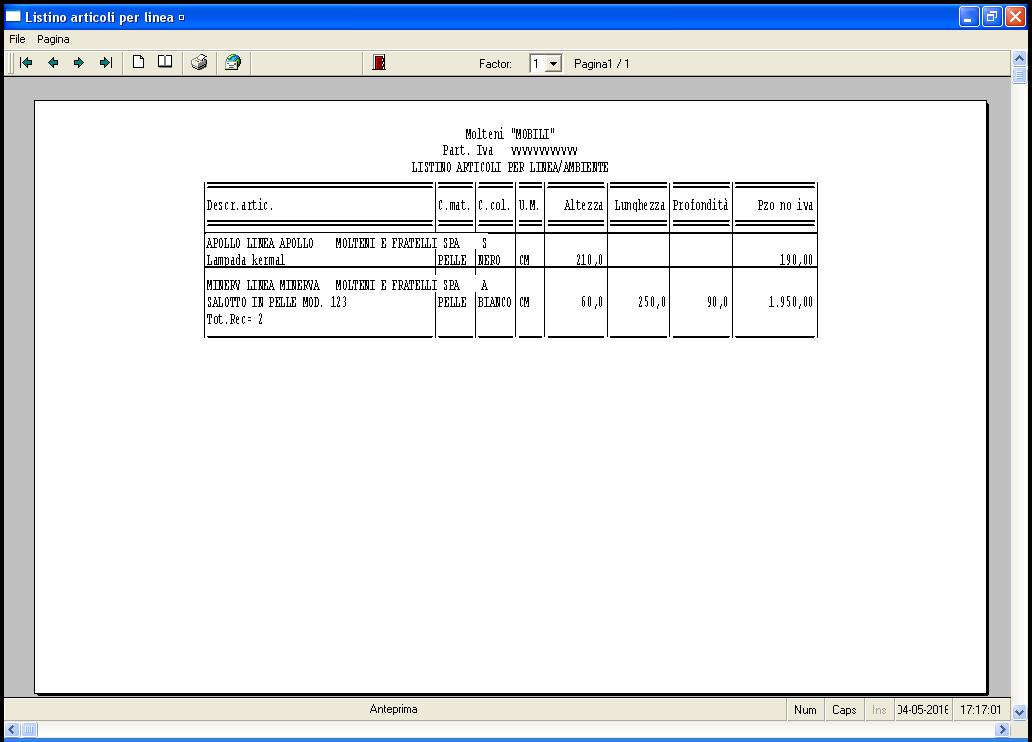
Task: Switch to single page view
Action: click(138, 63)
